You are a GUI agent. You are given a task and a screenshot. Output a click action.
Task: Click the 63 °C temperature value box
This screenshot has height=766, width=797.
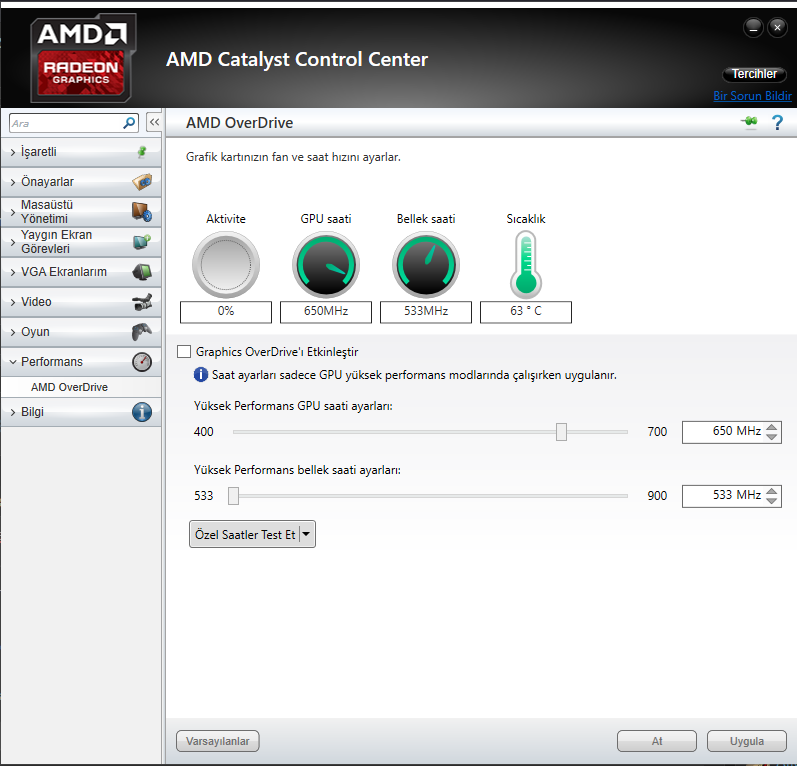[x=526, y=311]
